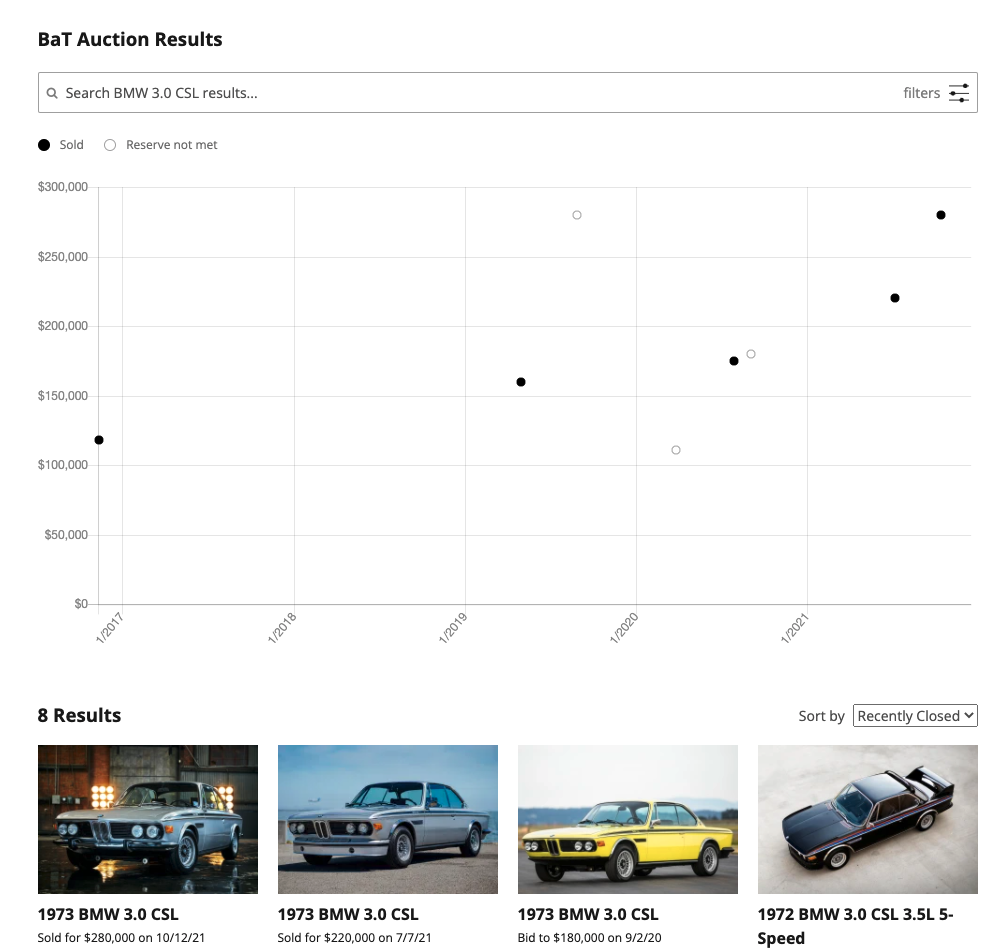Screen dimensions: 1004x948
Task: Open the silver CSL warehouse thumbnail
Action: coord(148,819)
